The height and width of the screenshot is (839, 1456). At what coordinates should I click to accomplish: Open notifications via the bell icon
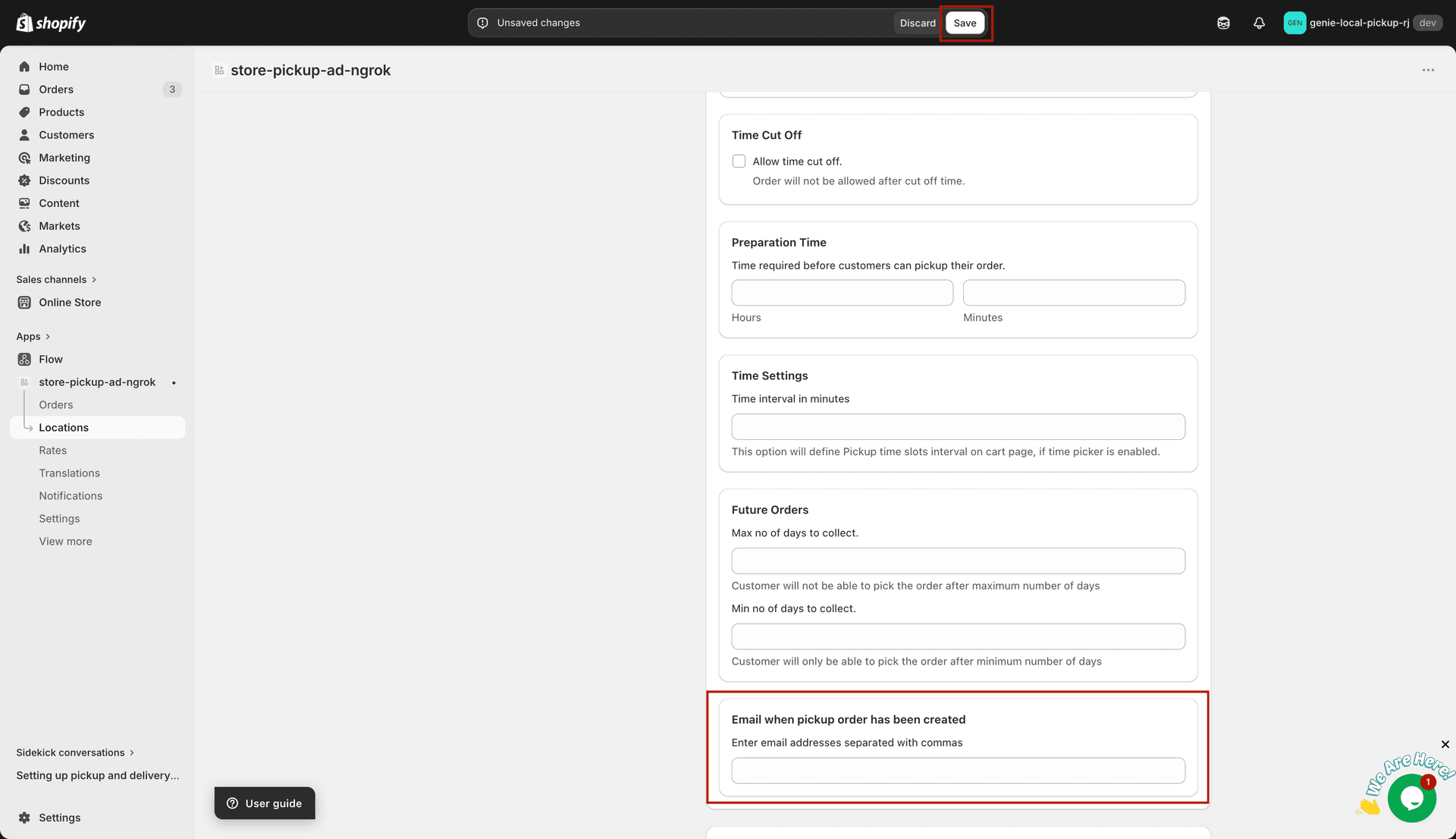pyautogui.click(x=1260, y=23)
